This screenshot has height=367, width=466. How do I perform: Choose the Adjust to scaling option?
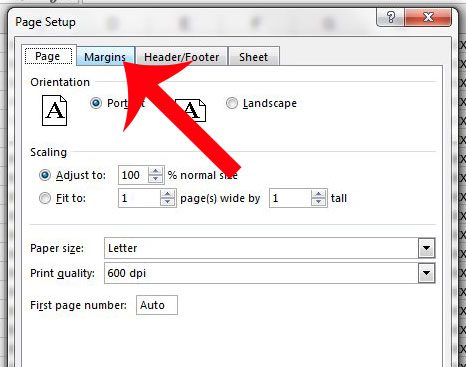tap(45, 175)
